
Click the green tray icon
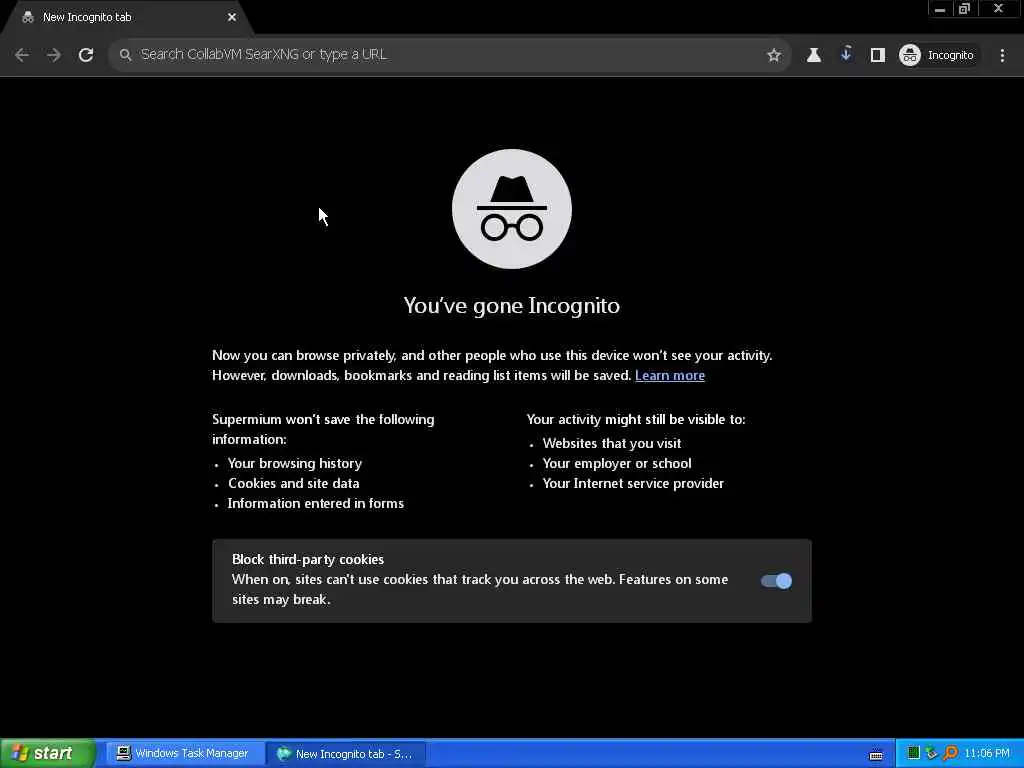(913, 753)
